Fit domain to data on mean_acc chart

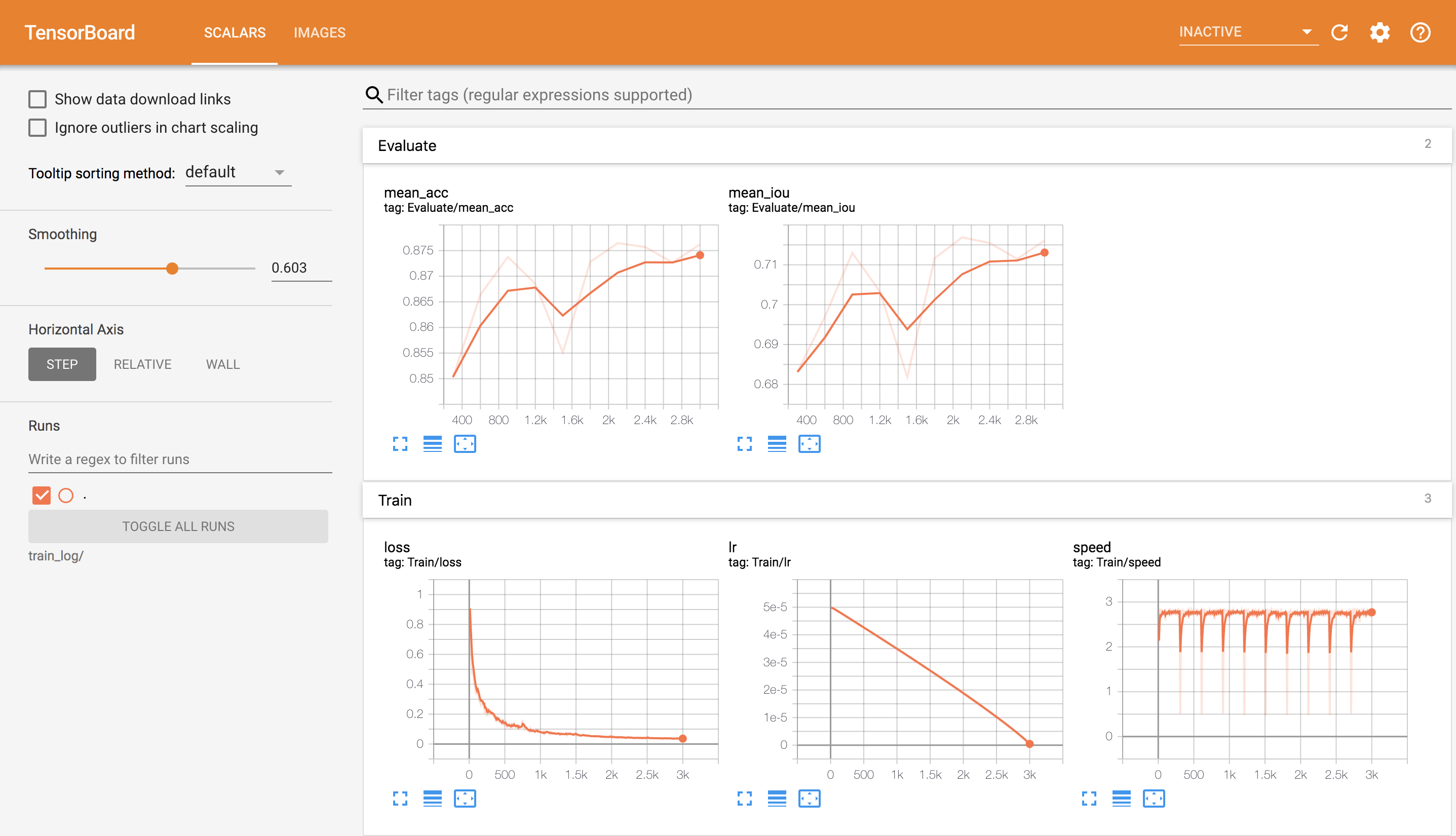[x=465, y=444]
